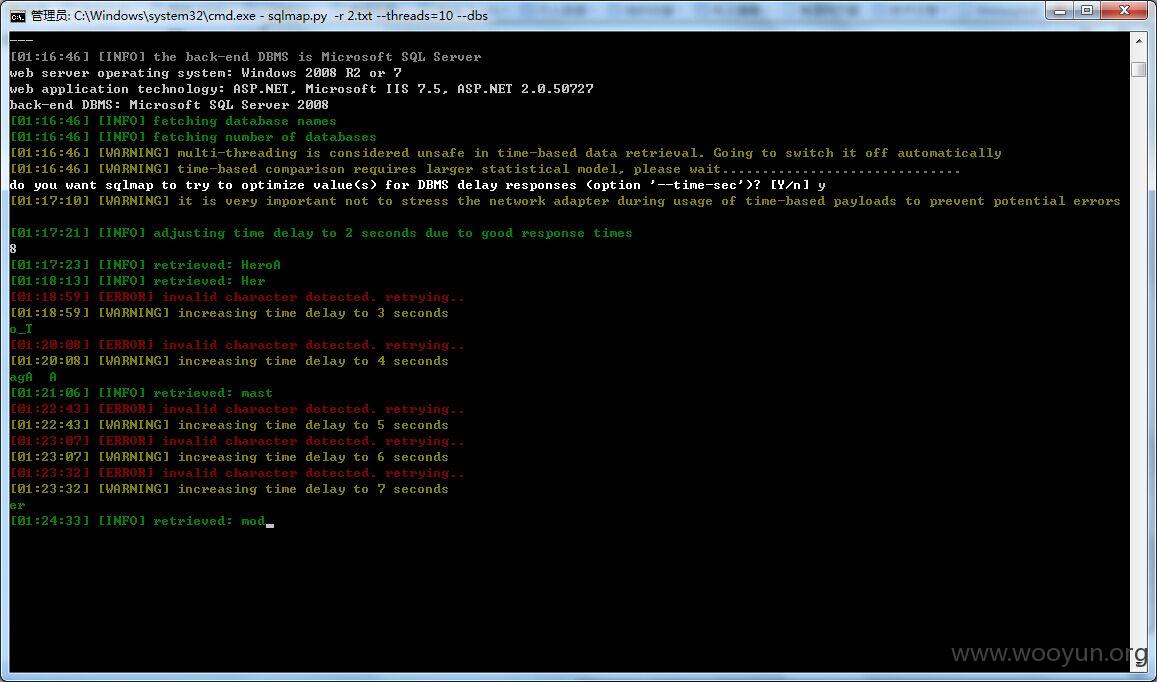1157x682 pixels.
Task: Click the scrollbar thumb at the top
Action: 1139,69
